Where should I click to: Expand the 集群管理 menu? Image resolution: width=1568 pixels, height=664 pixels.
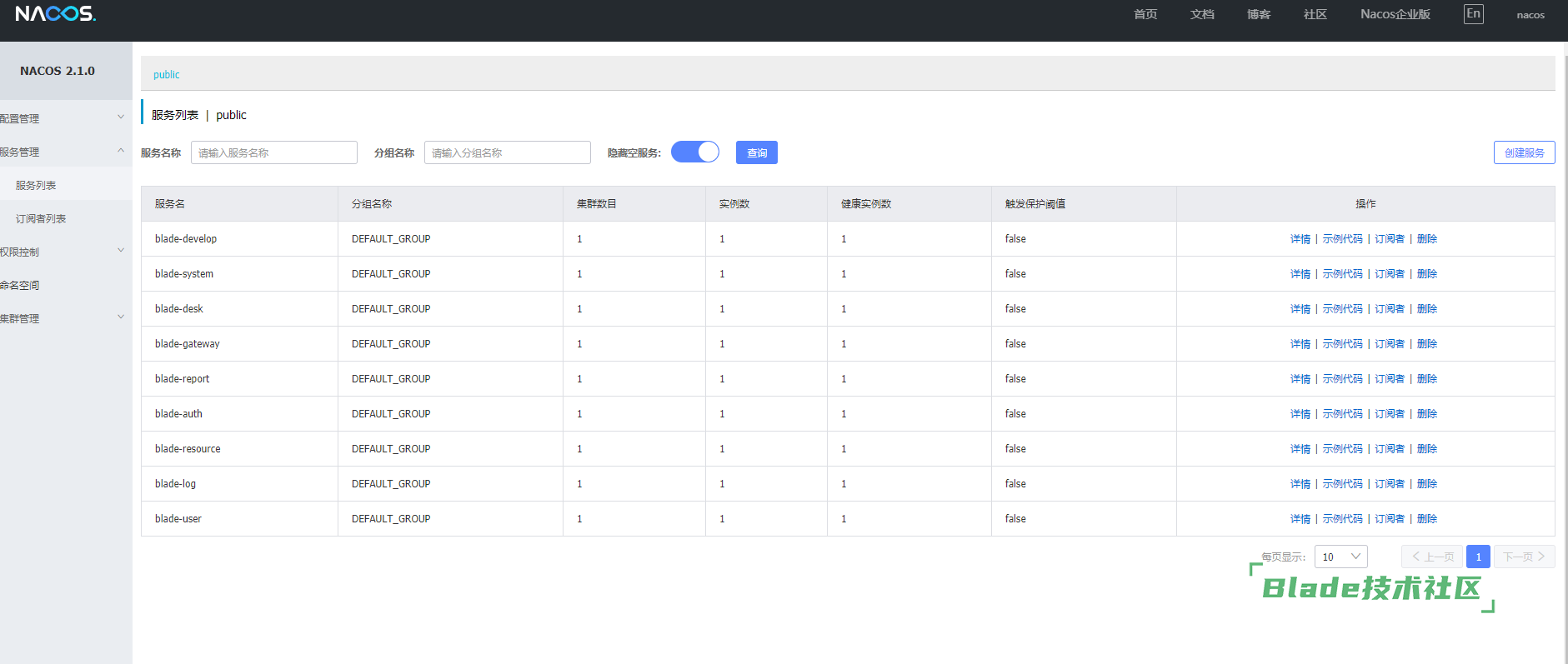pyautogui.click(x=66, y=318)
